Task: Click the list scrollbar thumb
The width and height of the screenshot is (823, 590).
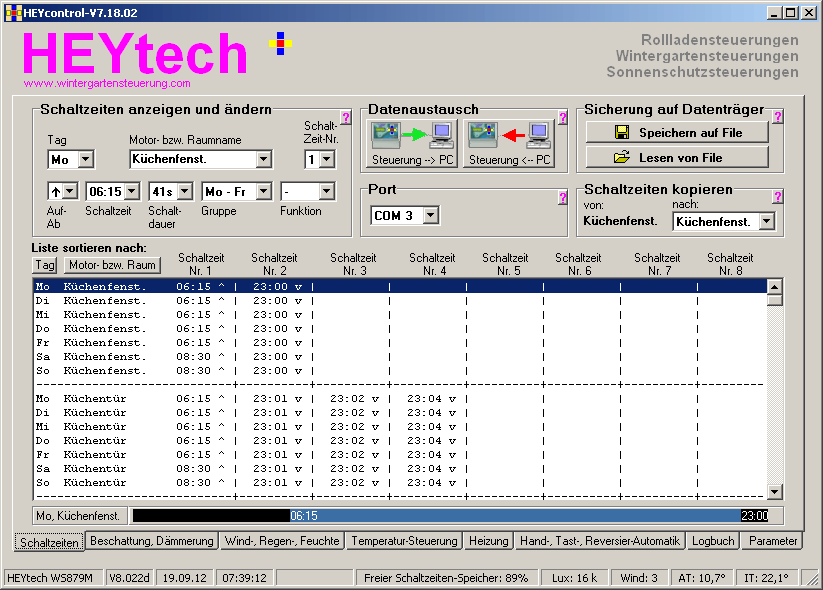Action: 775,300
